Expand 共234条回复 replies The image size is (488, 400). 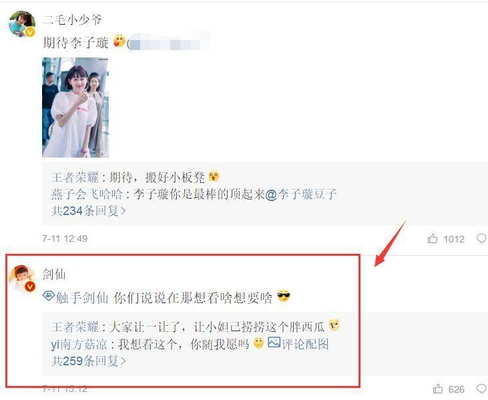tap(88, 211)
